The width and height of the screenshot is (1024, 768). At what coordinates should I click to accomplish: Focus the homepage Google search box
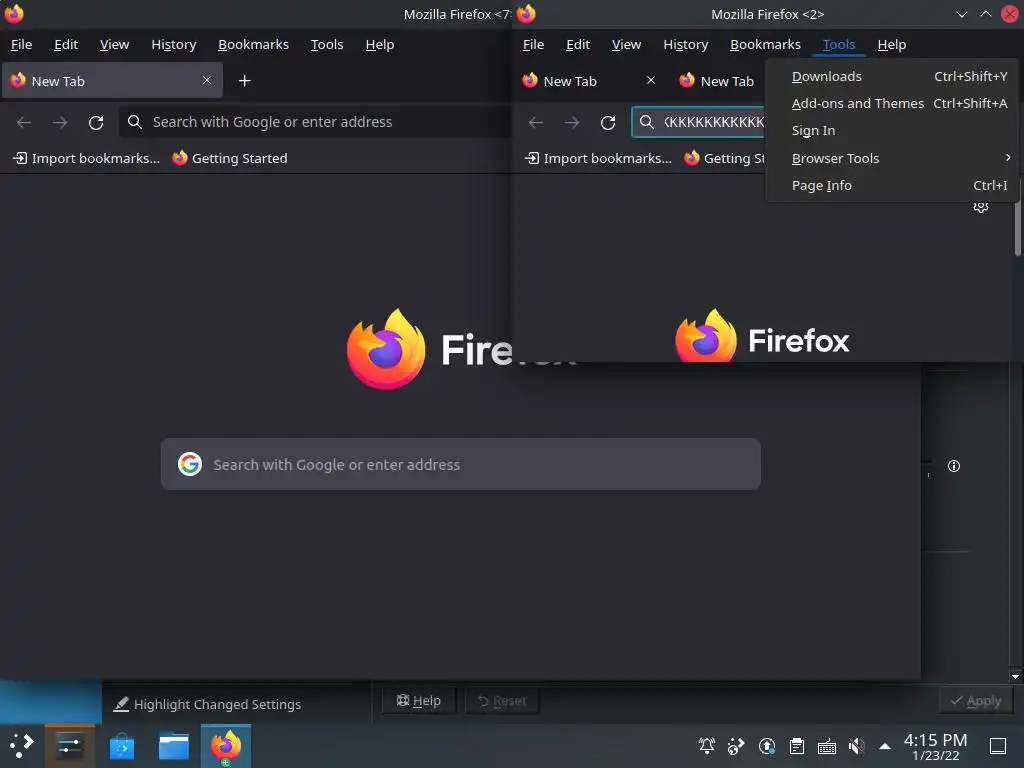coord(460,464)
